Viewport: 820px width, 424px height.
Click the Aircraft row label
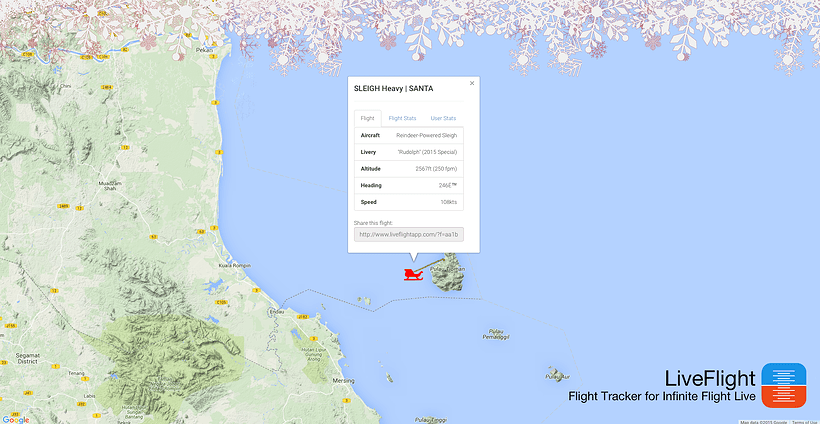click(370, 135)
